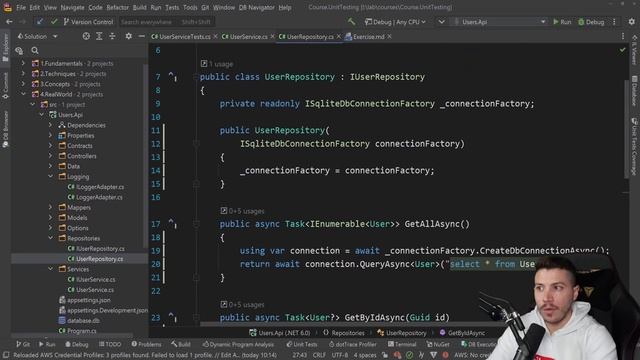Open the DB Navigator menu

click(257, 7)
